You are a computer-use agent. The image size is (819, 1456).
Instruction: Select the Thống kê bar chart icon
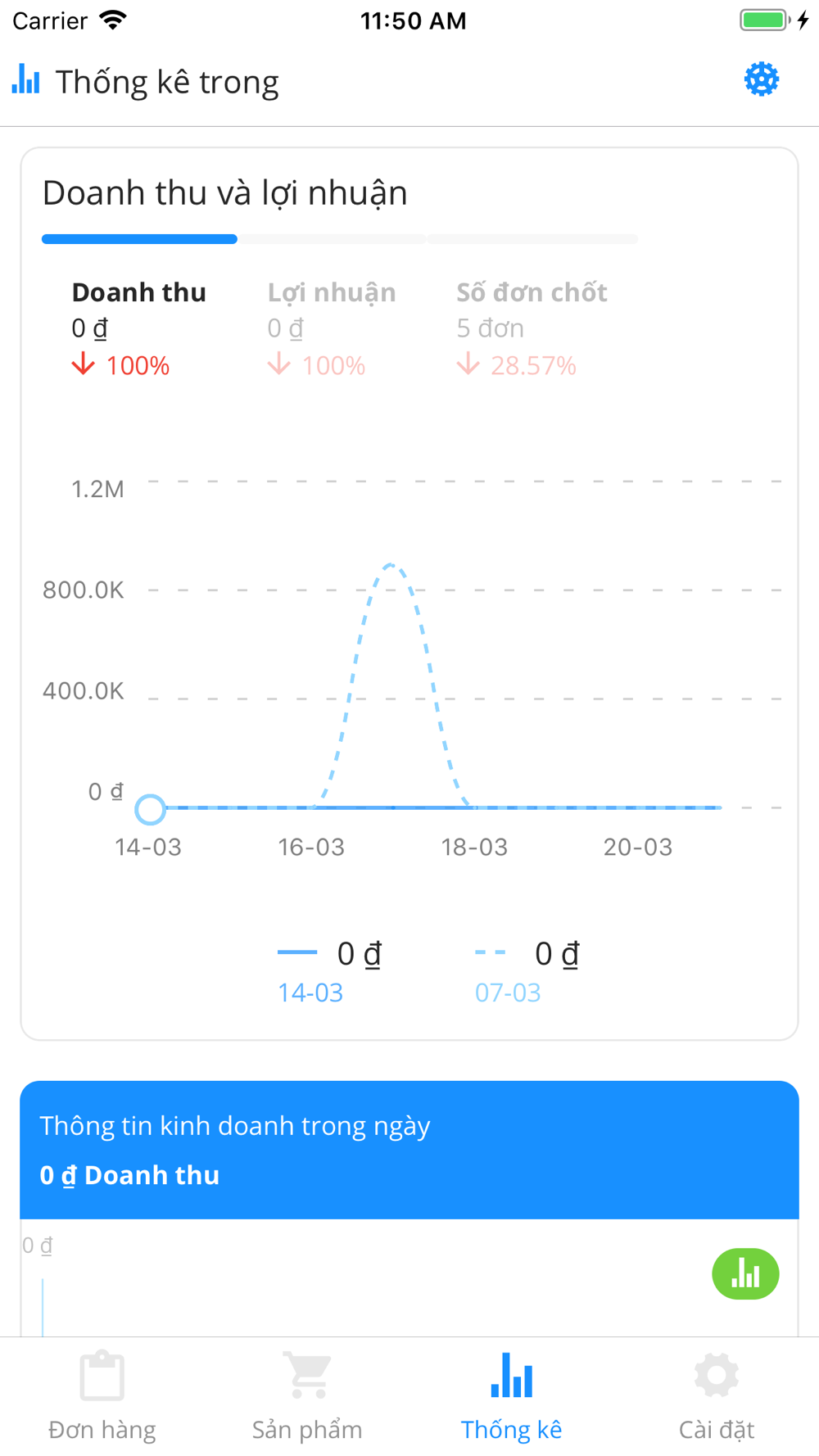click(512, 1376)
